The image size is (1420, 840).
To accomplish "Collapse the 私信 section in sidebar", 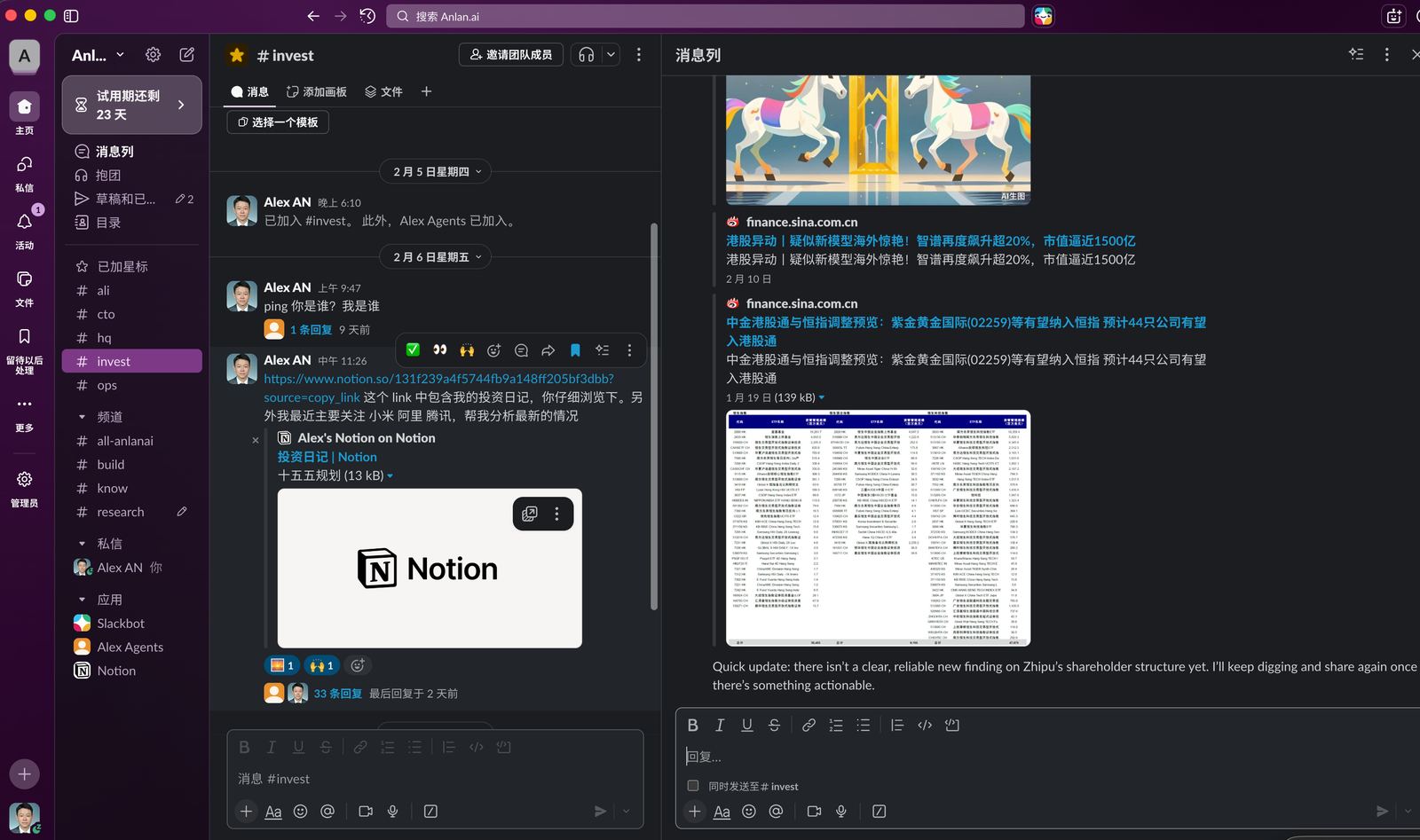I will pos(82,544).
